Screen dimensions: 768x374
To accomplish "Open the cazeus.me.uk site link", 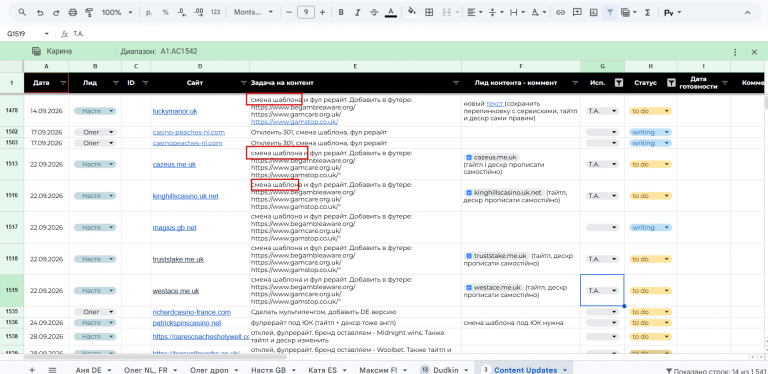I will pos(174,164).
